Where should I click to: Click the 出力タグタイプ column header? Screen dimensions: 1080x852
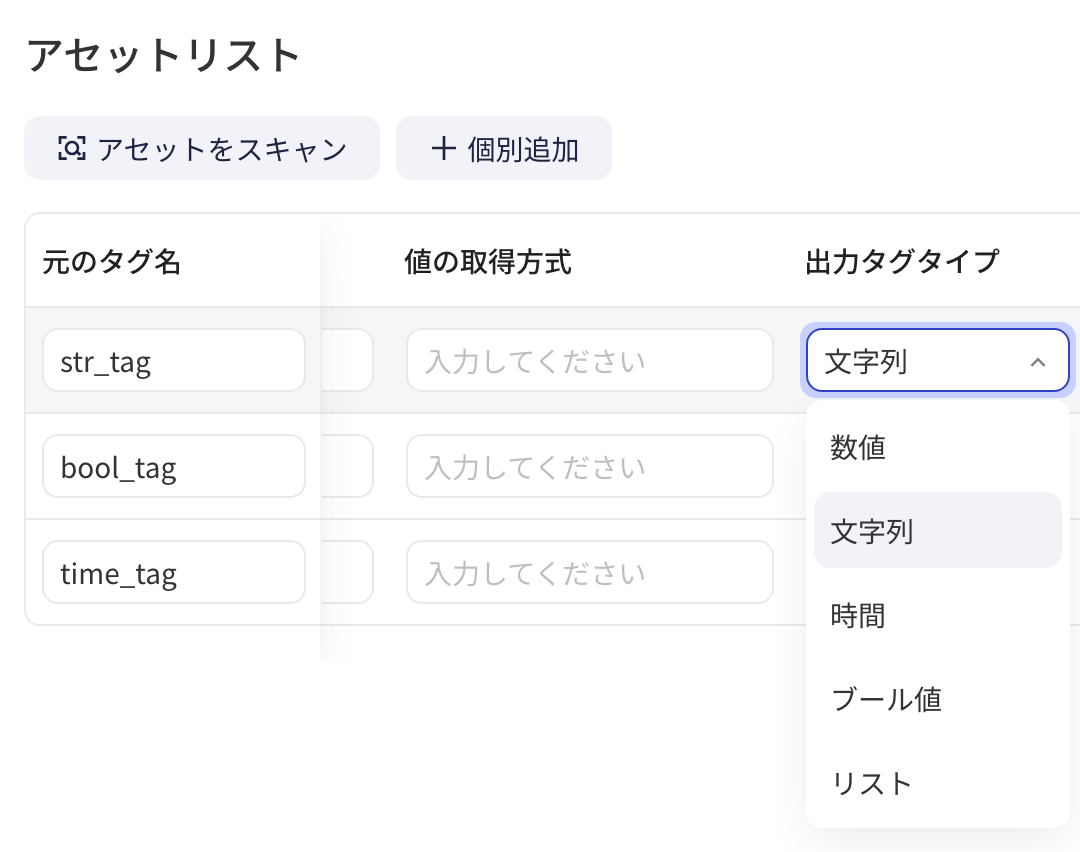point(902,262)
